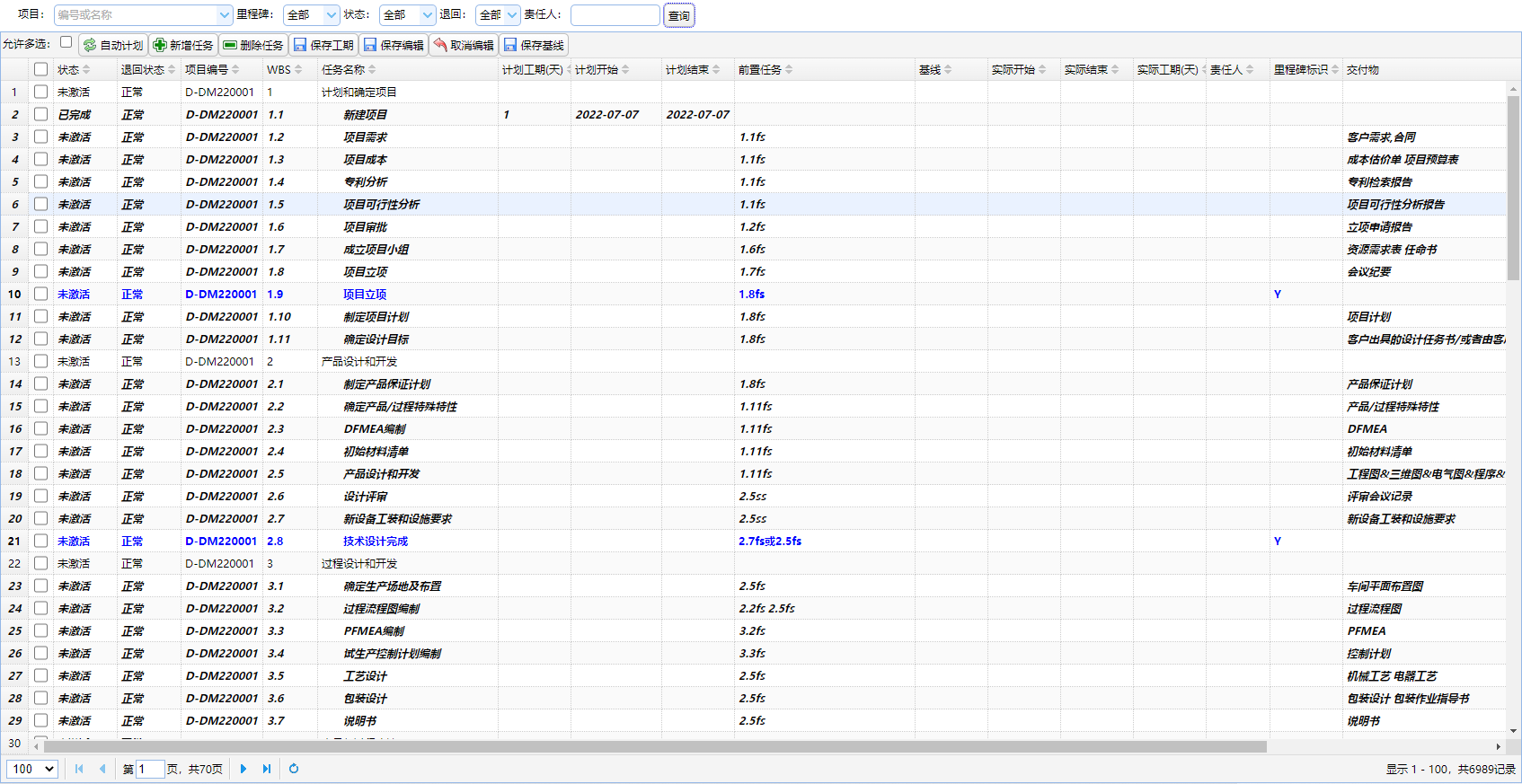Click the 设计评审 task name cell
The image size is (1522, 784).
(409, 496)
